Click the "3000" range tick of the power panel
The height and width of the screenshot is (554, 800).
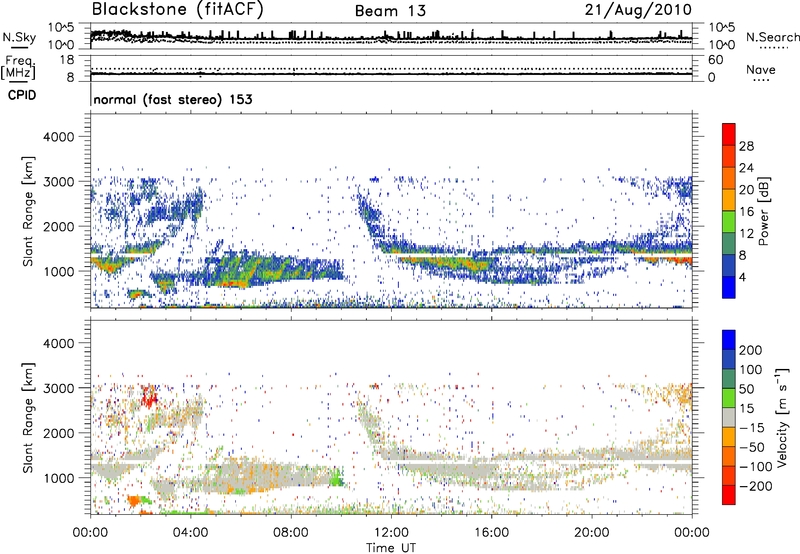pos(58,182)
